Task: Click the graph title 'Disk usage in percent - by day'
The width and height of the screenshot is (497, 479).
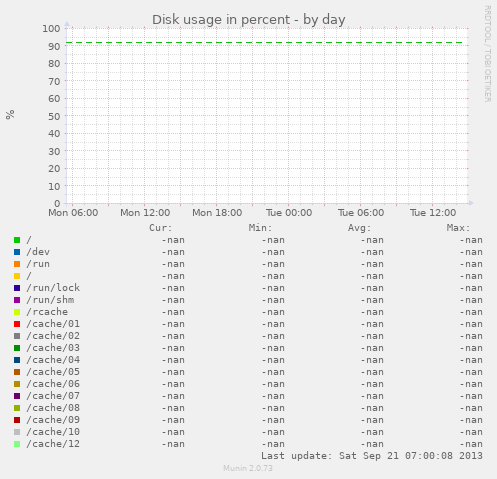Action: (x=249, y=20)
